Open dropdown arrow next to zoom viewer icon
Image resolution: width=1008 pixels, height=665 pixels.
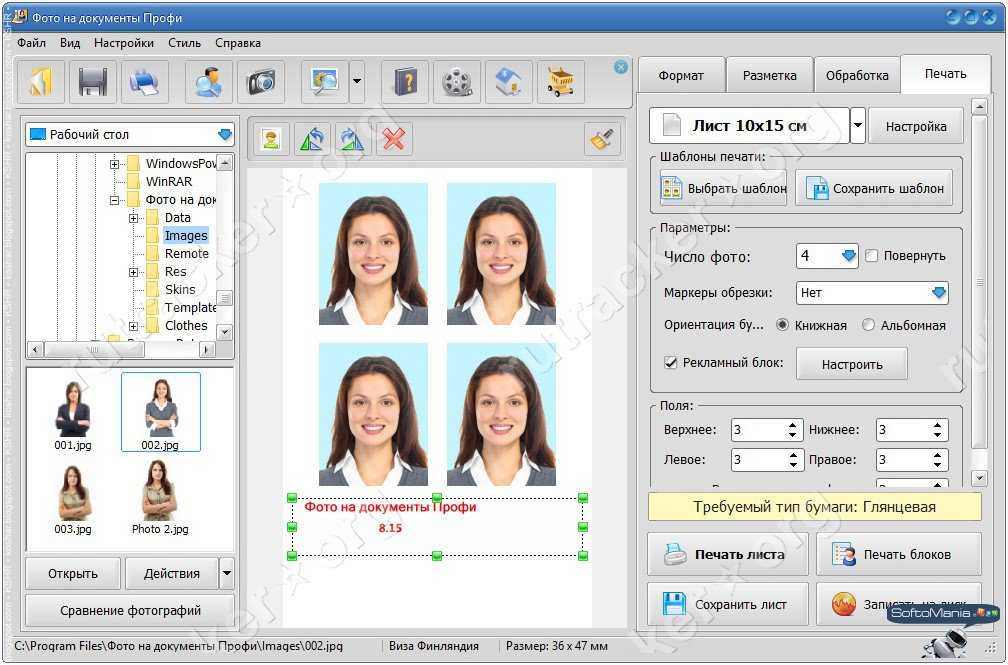(357, 82)
